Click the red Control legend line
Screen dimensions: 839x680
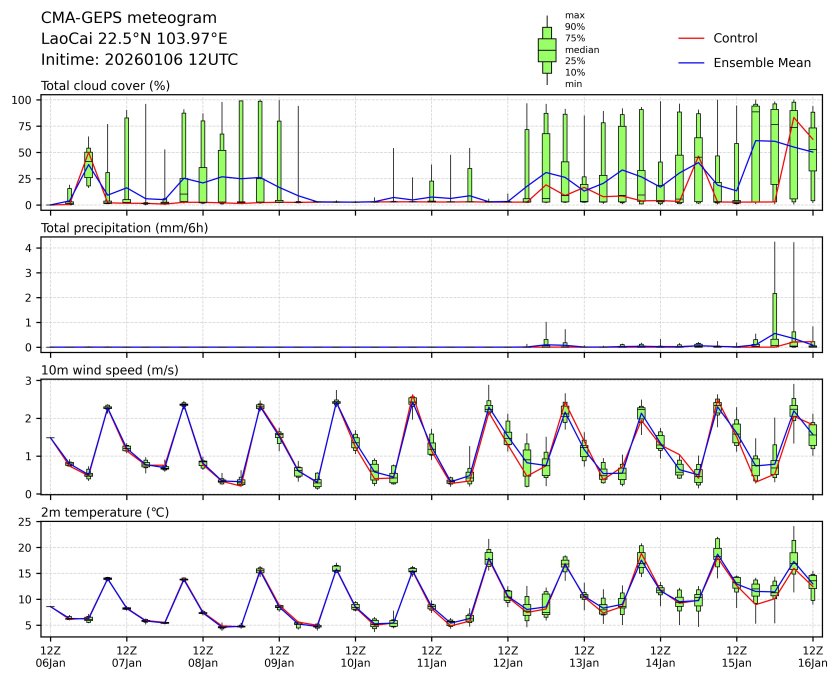point(691,38)
